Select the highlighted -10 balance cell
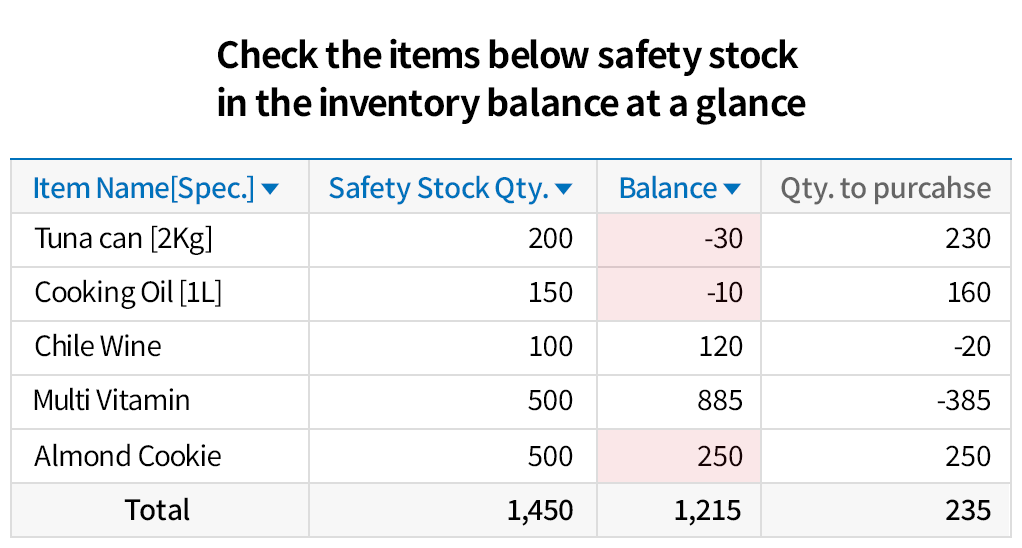 [679, 293]
